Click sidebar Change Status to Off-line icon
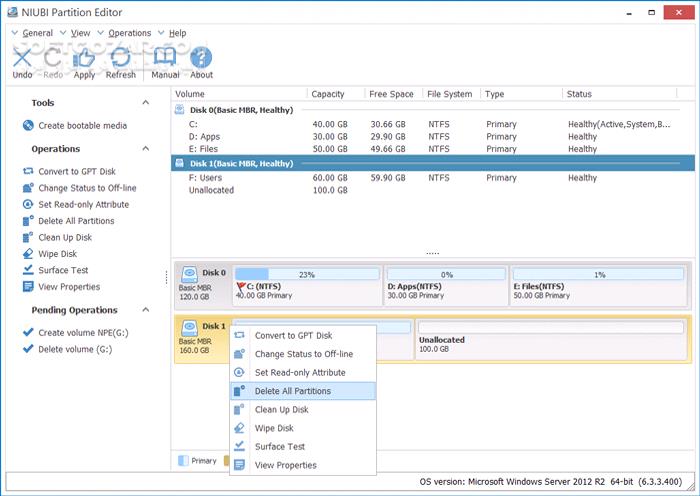 28,188
